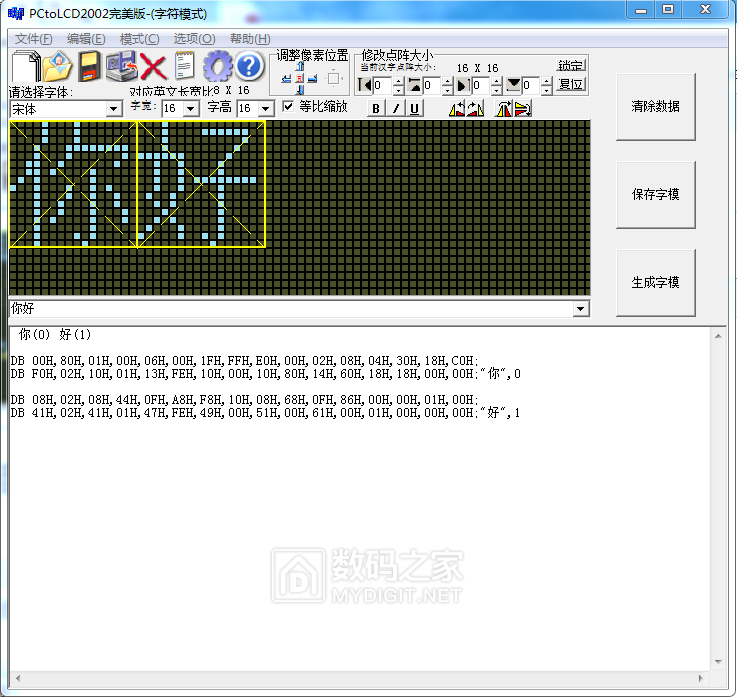
Task: Open an image file via folder icon
Action: (58, 66)
